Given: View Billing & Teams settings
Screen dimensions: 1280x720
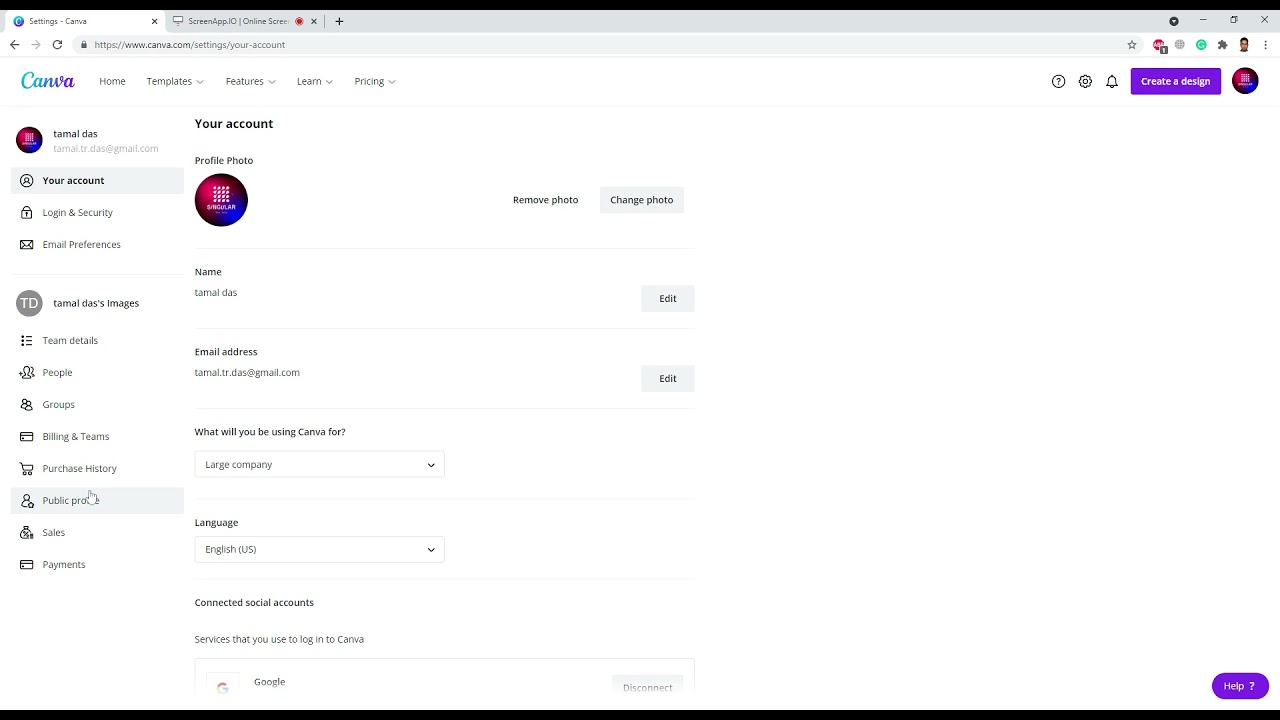Looking at the screenshot, I should (76, 436).
